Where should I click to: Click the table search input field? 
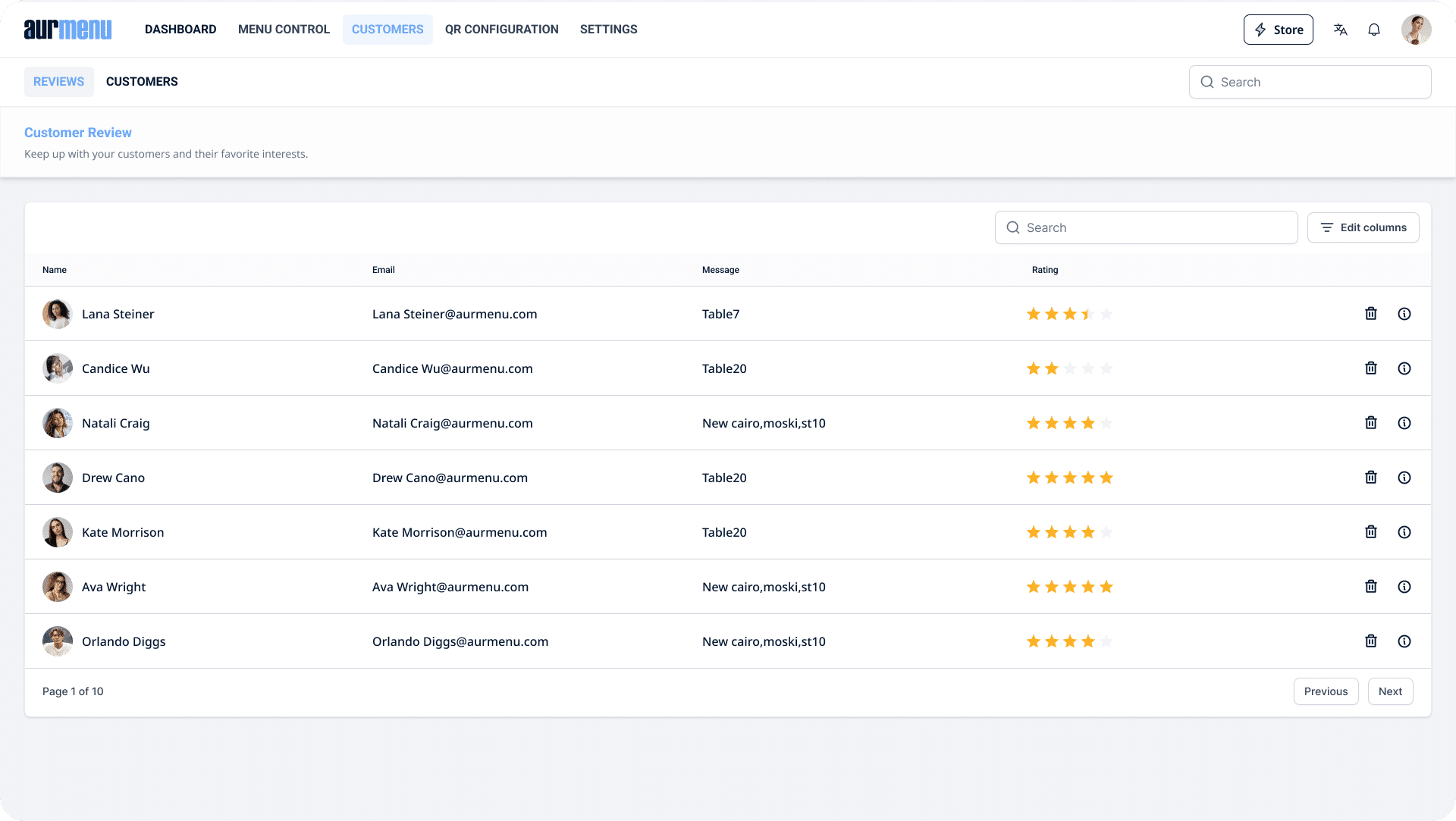click(1145, 227)
